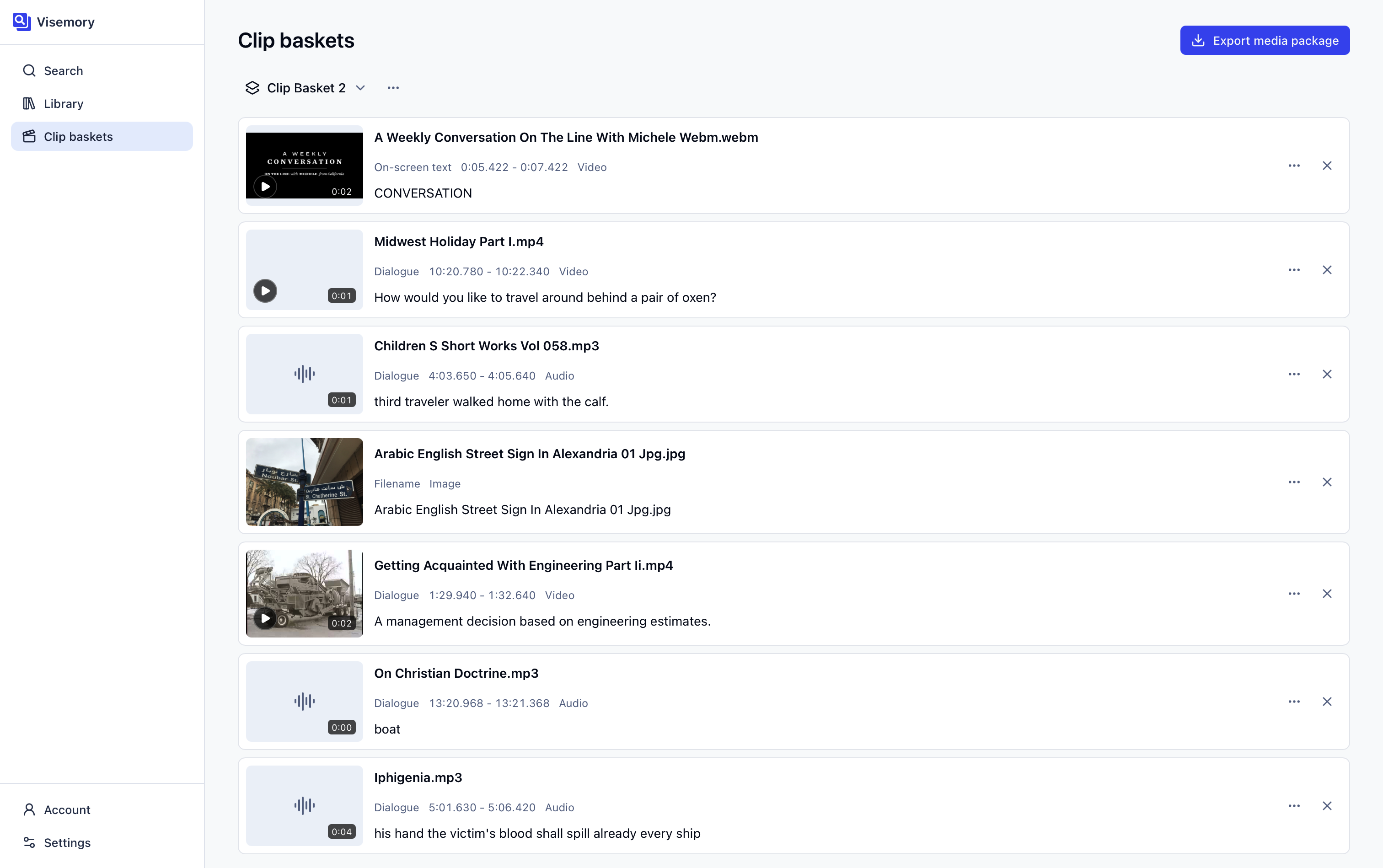Open Settings in sidebar

point(102,842)
